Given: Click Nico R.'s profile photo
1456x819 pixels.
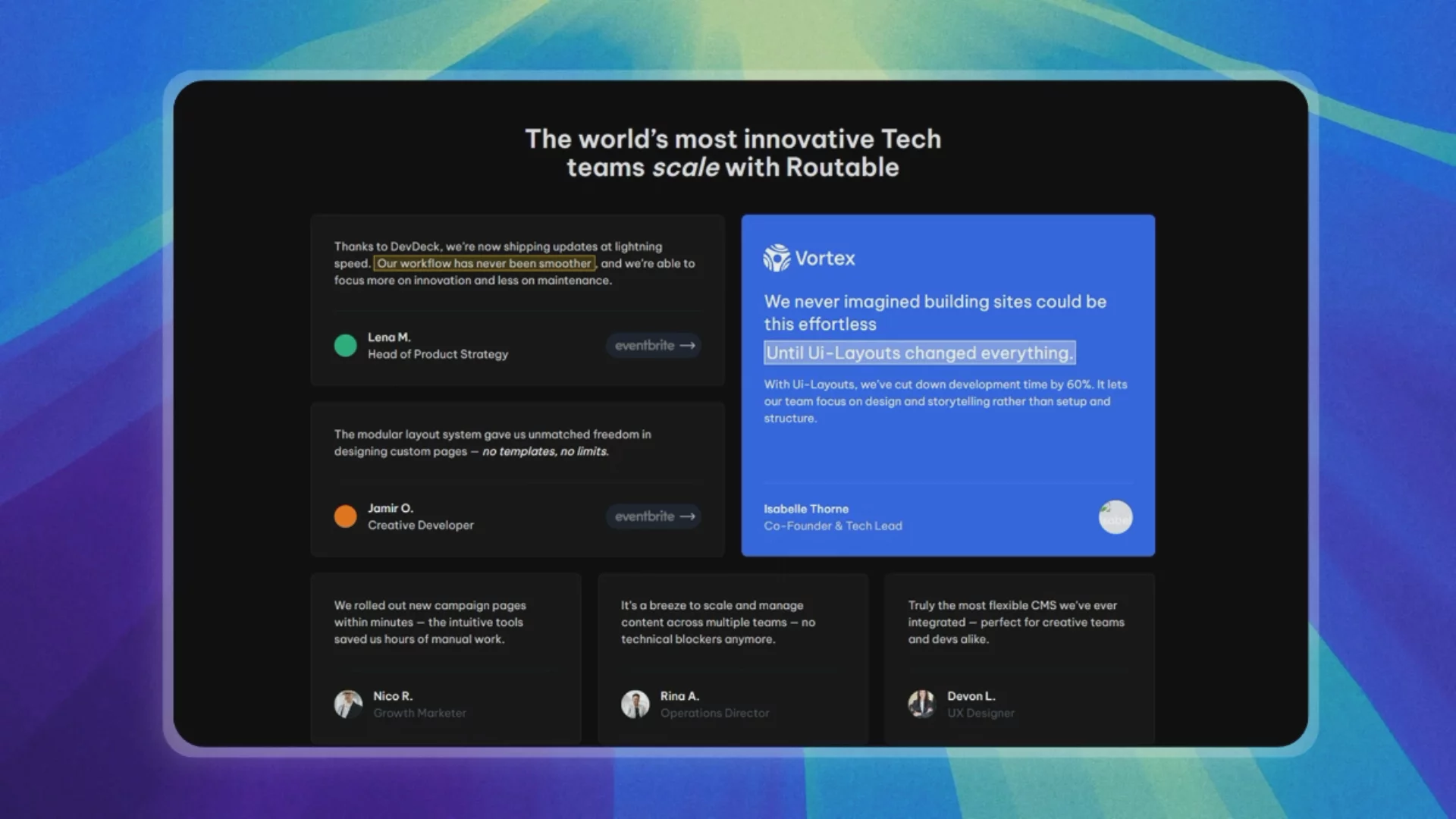Looking at the screenshot, I should click(x=348, y=704).
